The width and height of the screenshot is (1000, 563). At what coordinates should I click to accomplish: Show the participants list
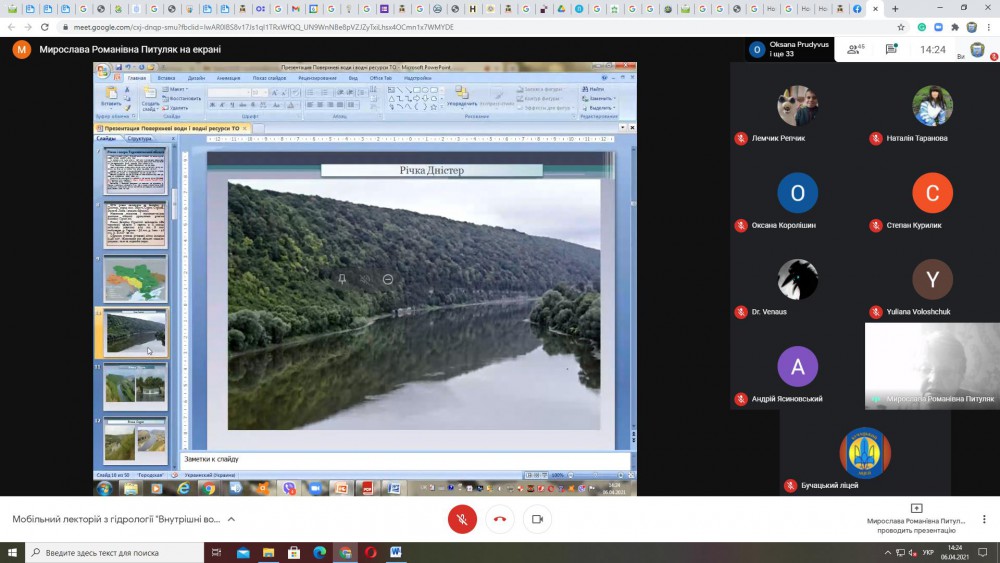pyautogui.click(x=855, y=49)
